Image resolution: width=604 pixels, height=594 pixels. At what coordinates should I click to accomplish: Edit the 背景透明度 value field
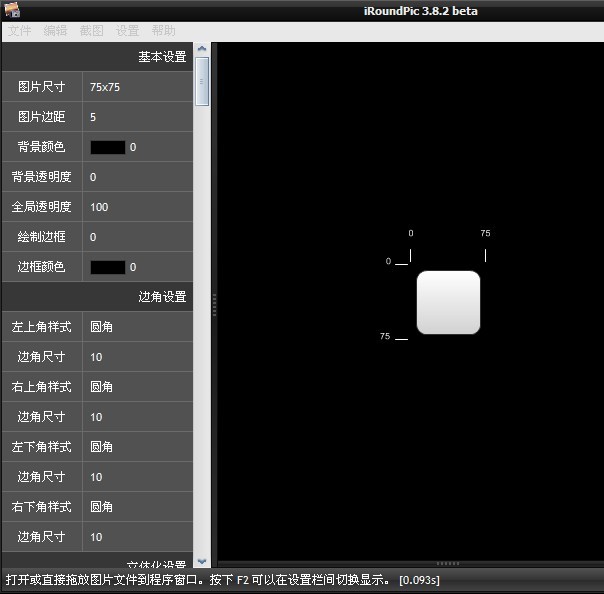(138, 177)
